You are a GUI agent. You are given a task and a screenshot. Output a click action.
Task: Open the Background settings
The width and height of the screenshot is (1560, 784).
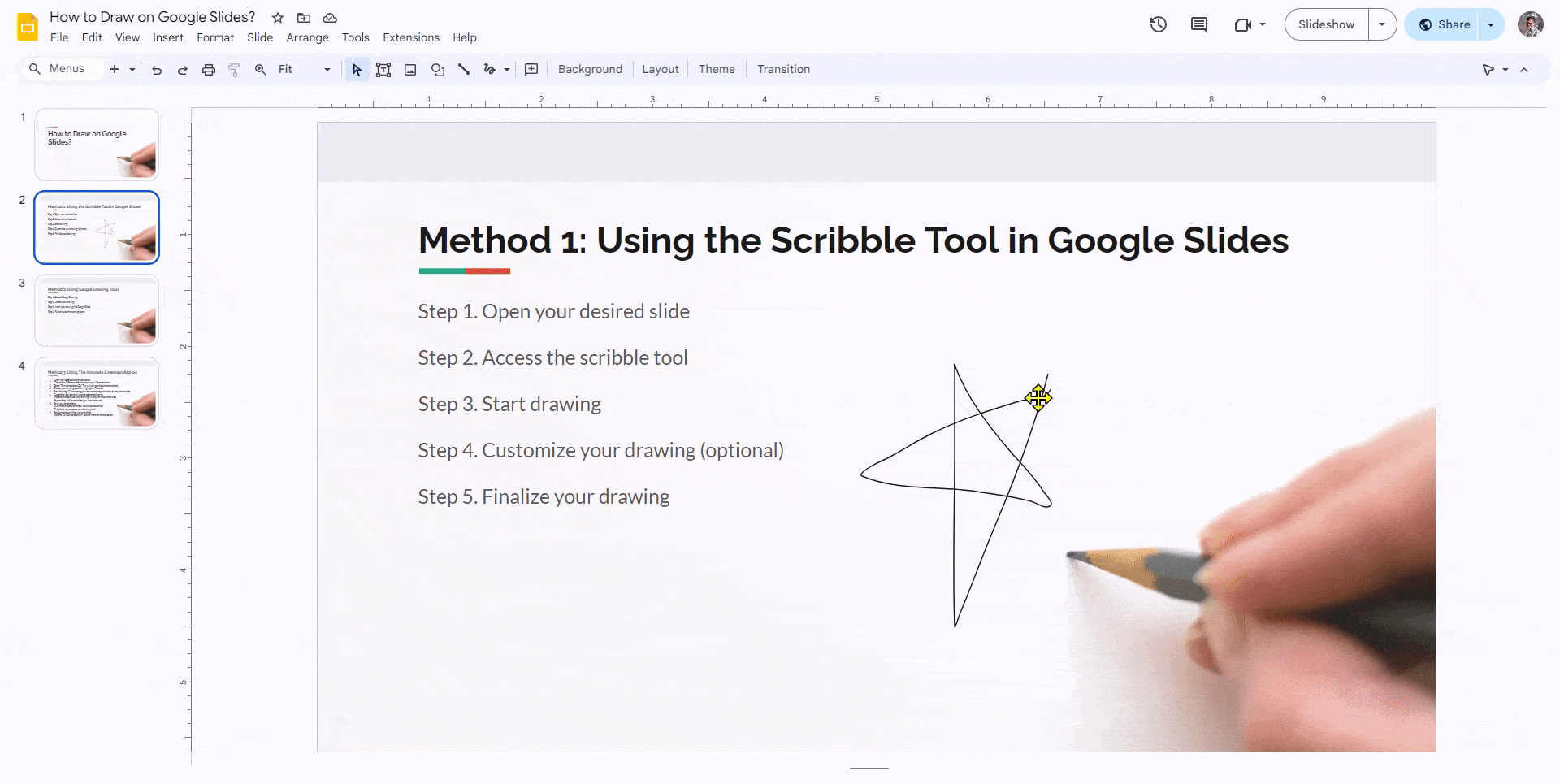coord(590,69)
